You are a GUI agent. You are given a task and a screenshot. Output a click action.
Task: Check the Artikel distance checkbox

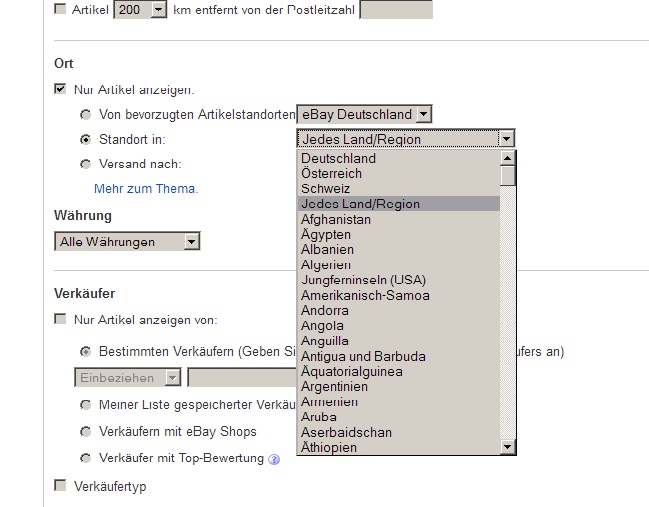coord(60,9)
